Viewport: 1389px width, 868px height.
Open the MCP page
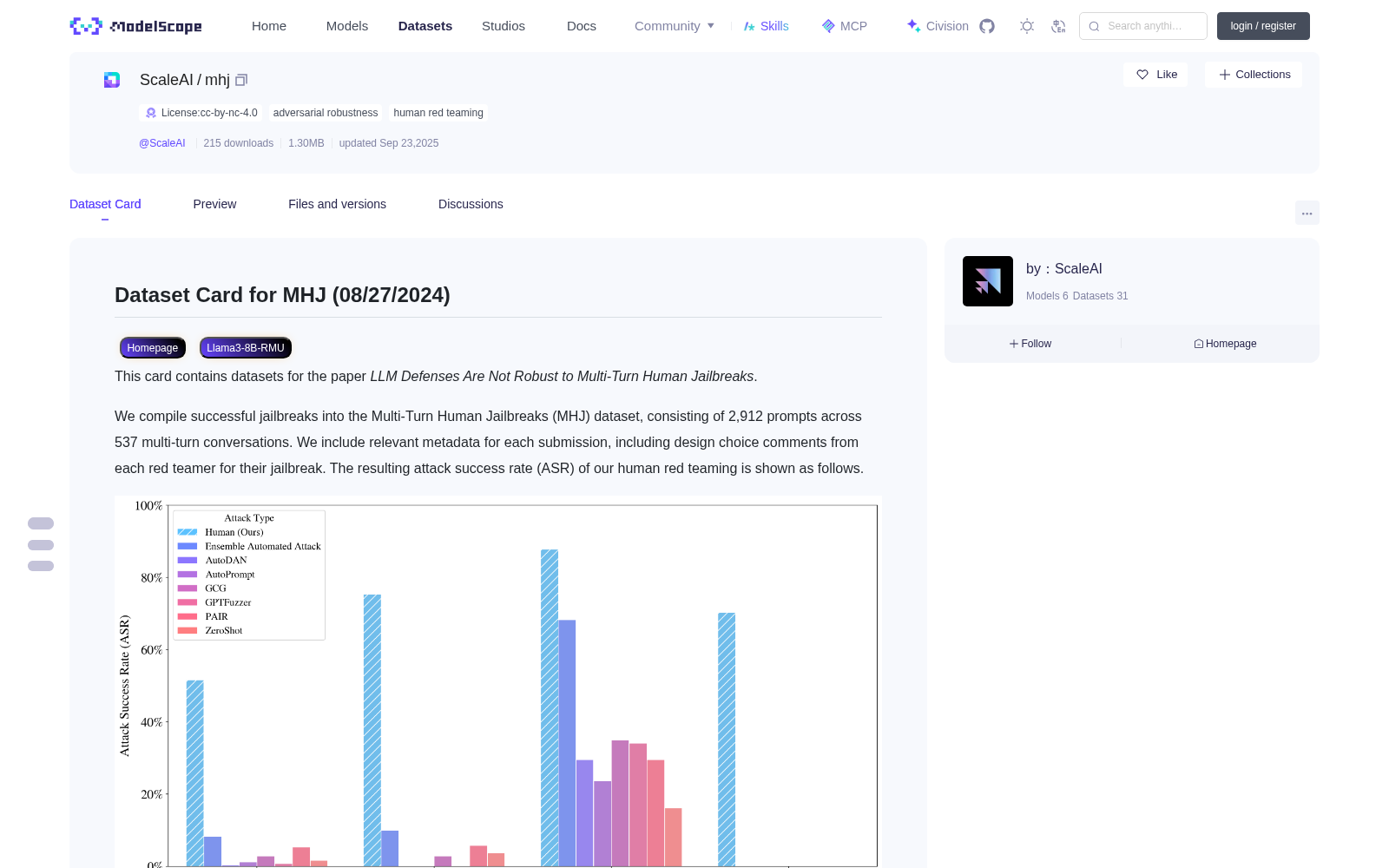pyautogui.click(x=845, y=26)
